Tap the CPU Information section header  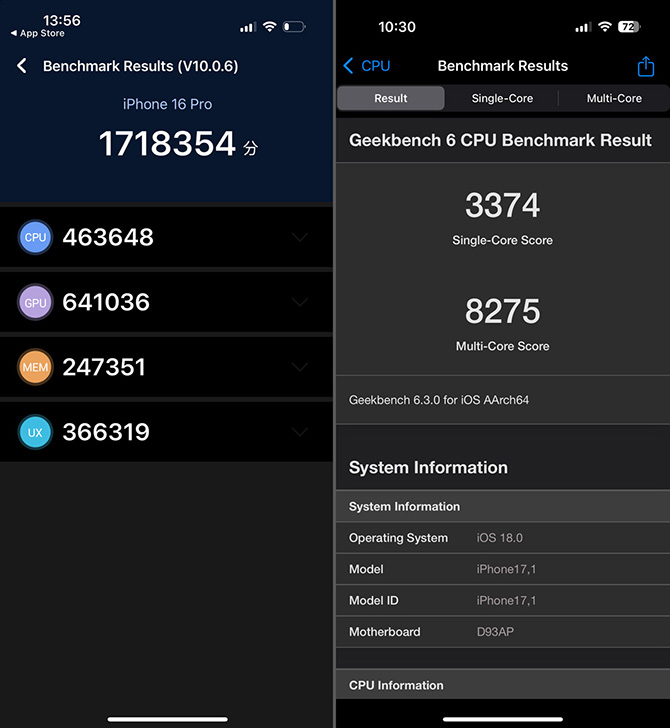pos(503,684)
